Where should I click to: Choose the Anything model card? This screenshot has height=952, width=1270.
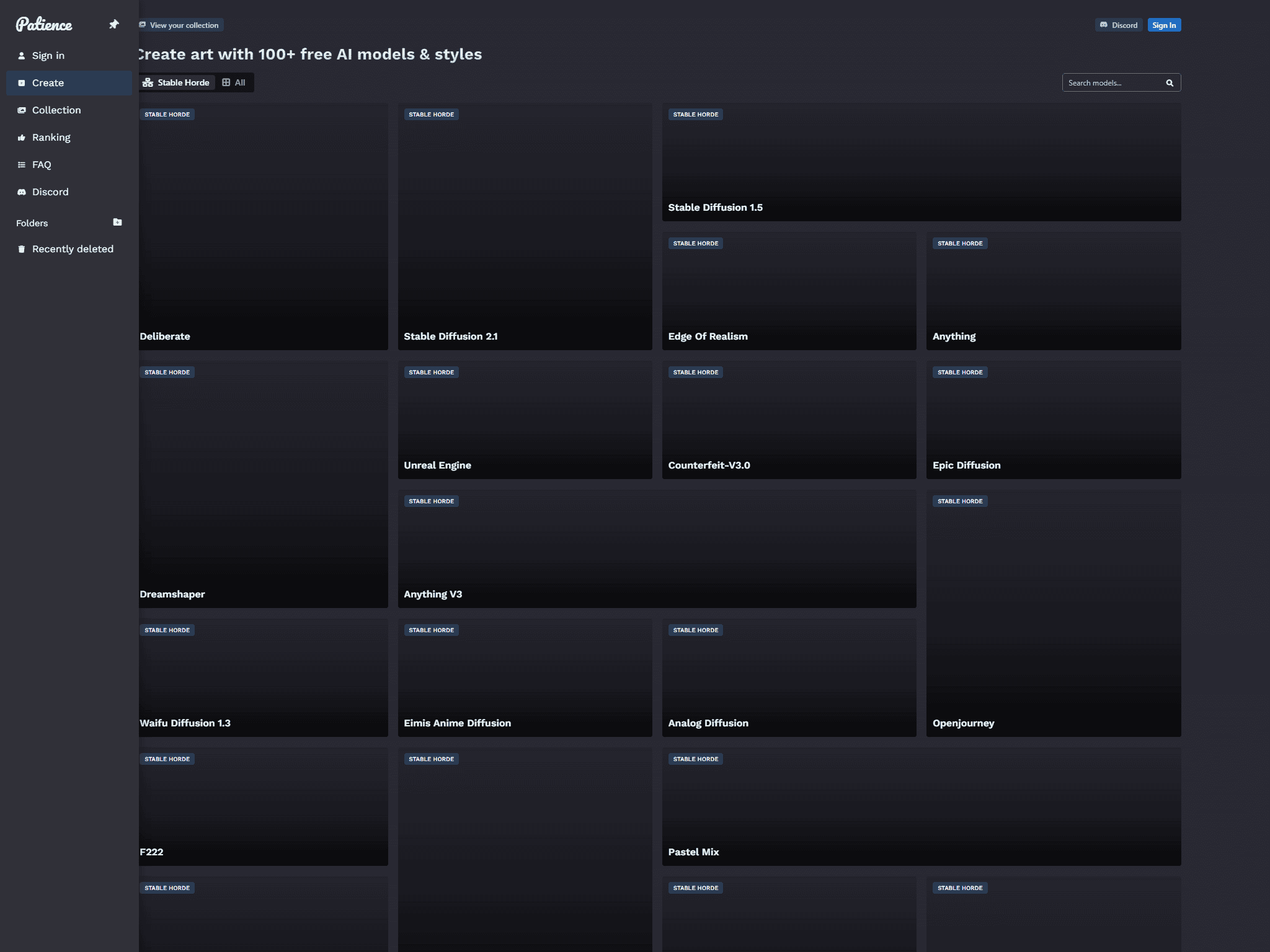pos(1054,291)
